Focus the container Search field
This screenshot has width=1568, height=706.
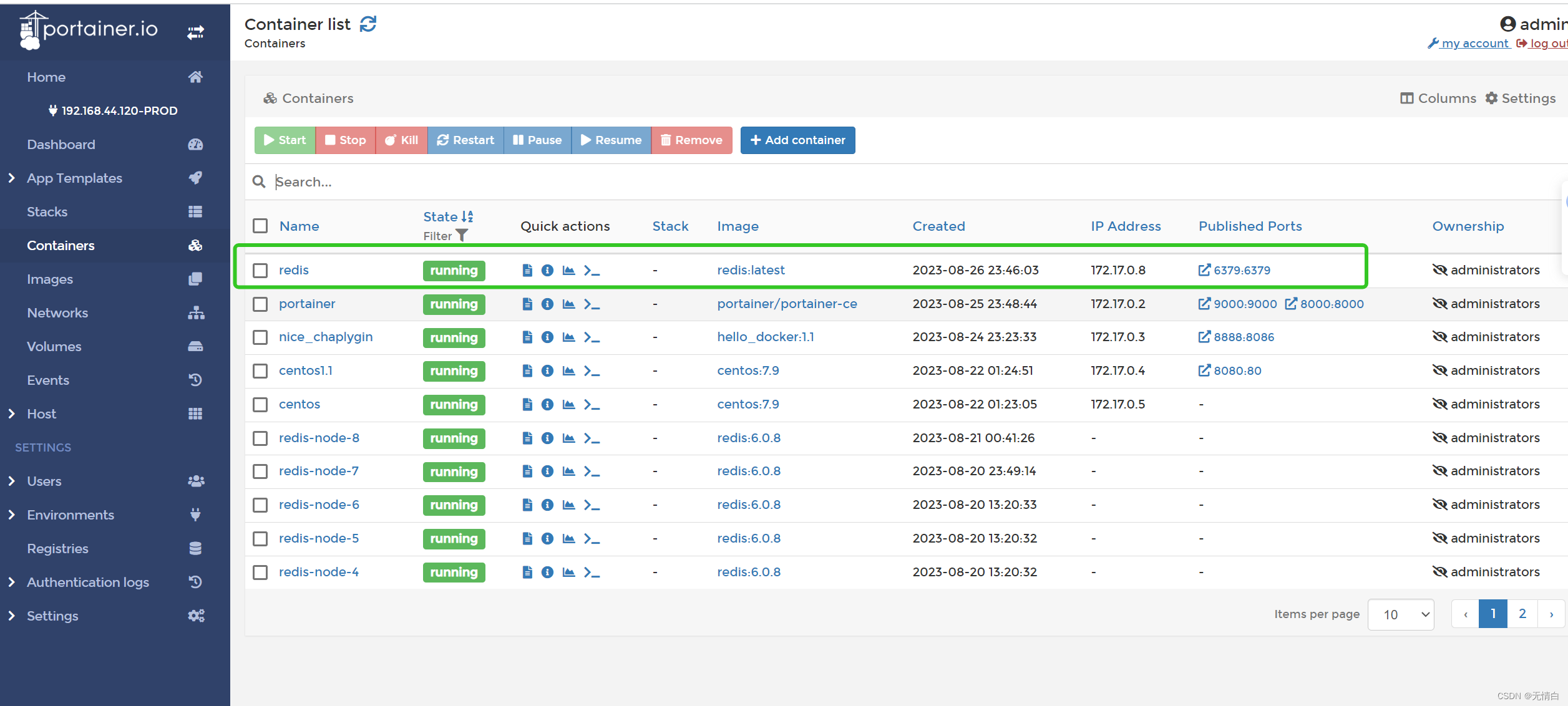(911, 181)
